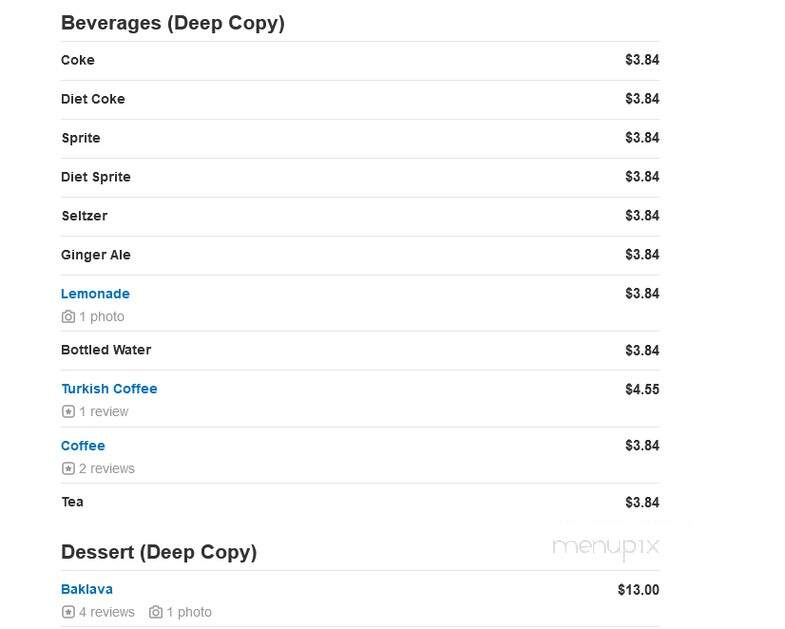Click the camera icon under Lemonade

68,317
